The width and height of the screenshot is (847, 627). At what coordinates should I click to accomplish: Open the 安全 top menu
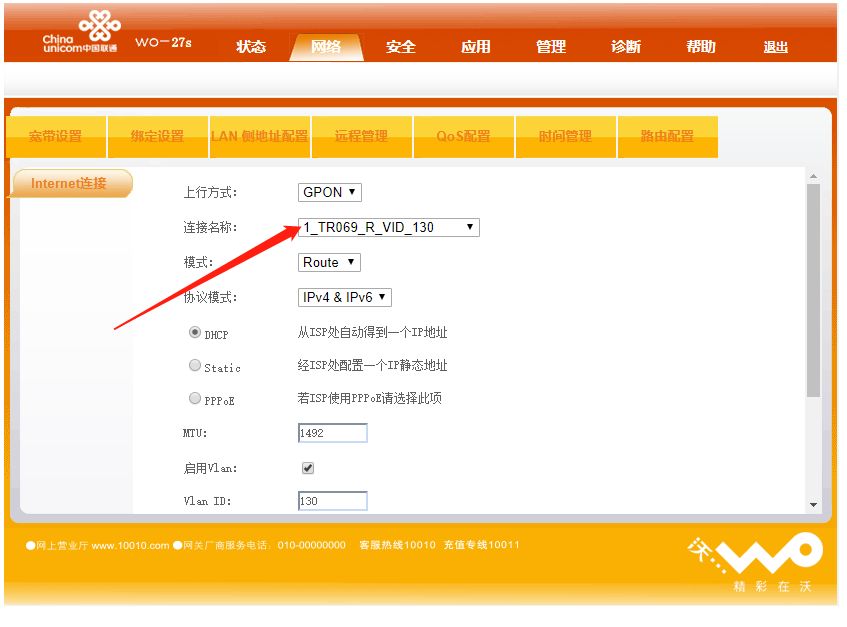coord(401,47)
